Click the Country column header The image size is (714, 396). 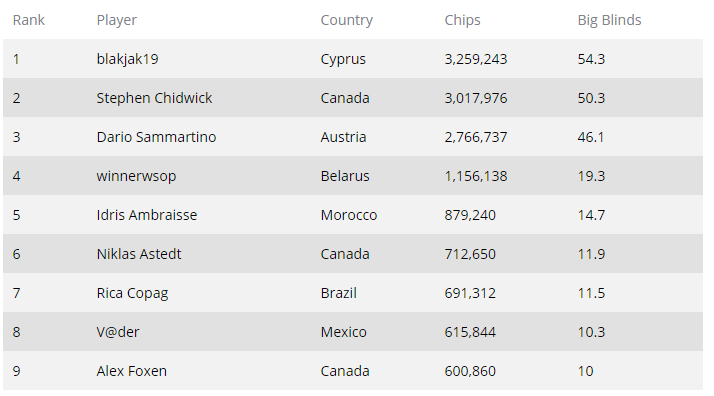(x=347, y=20)
